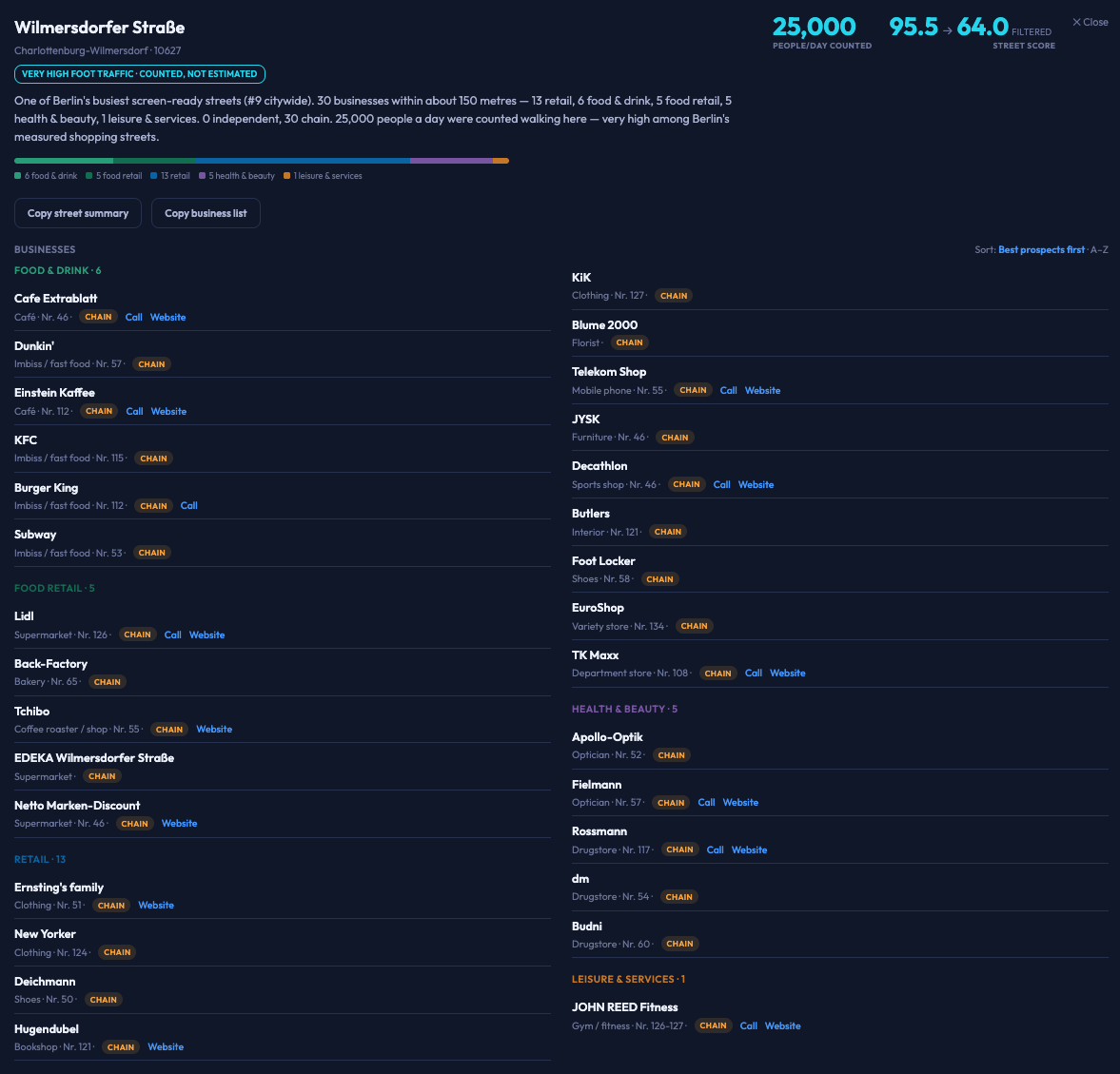The height and width of the screenshot is (1074, 1120).
Task: Open Einstein Kaffee website link
Action: tap(168, 411)
